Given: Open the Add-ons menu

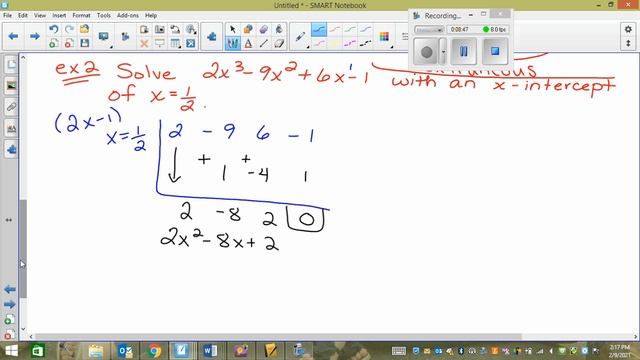Looking at the screenshot, I should tap(128, 16).
